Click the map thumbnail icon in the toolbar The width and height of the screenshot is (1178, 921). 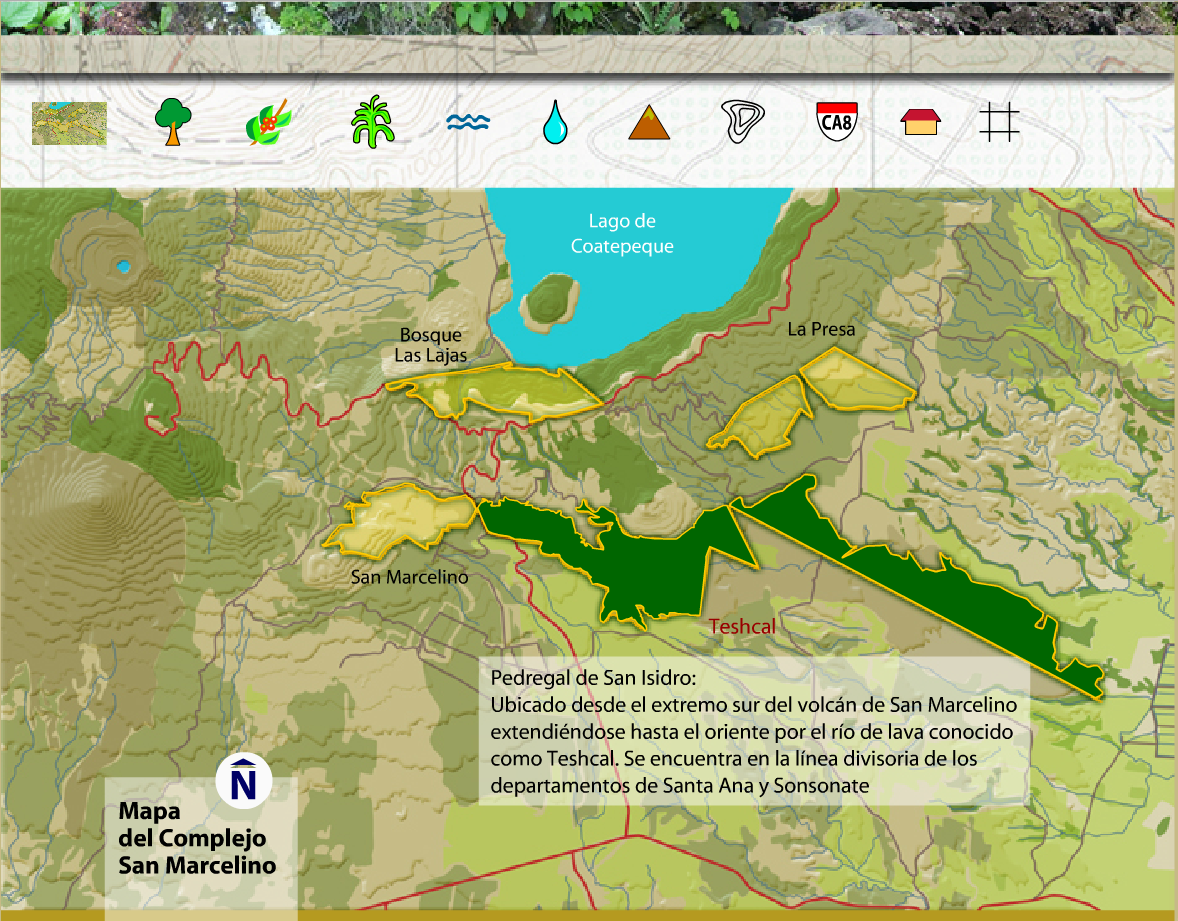[69, 123]
